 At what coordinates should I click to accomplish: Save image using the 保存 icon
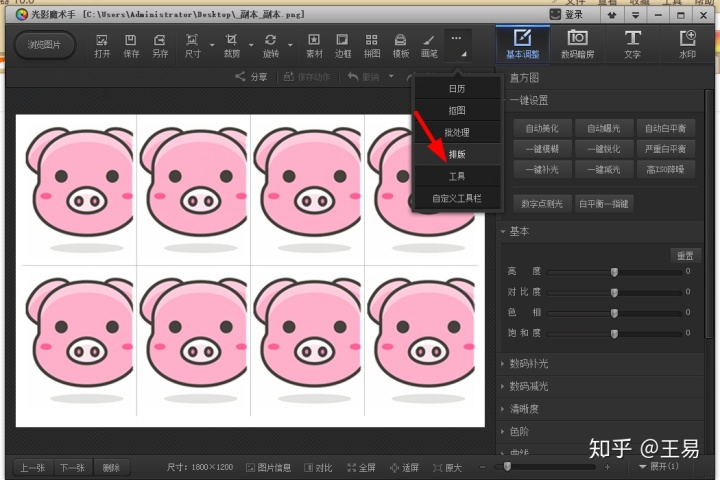point(131,46)
